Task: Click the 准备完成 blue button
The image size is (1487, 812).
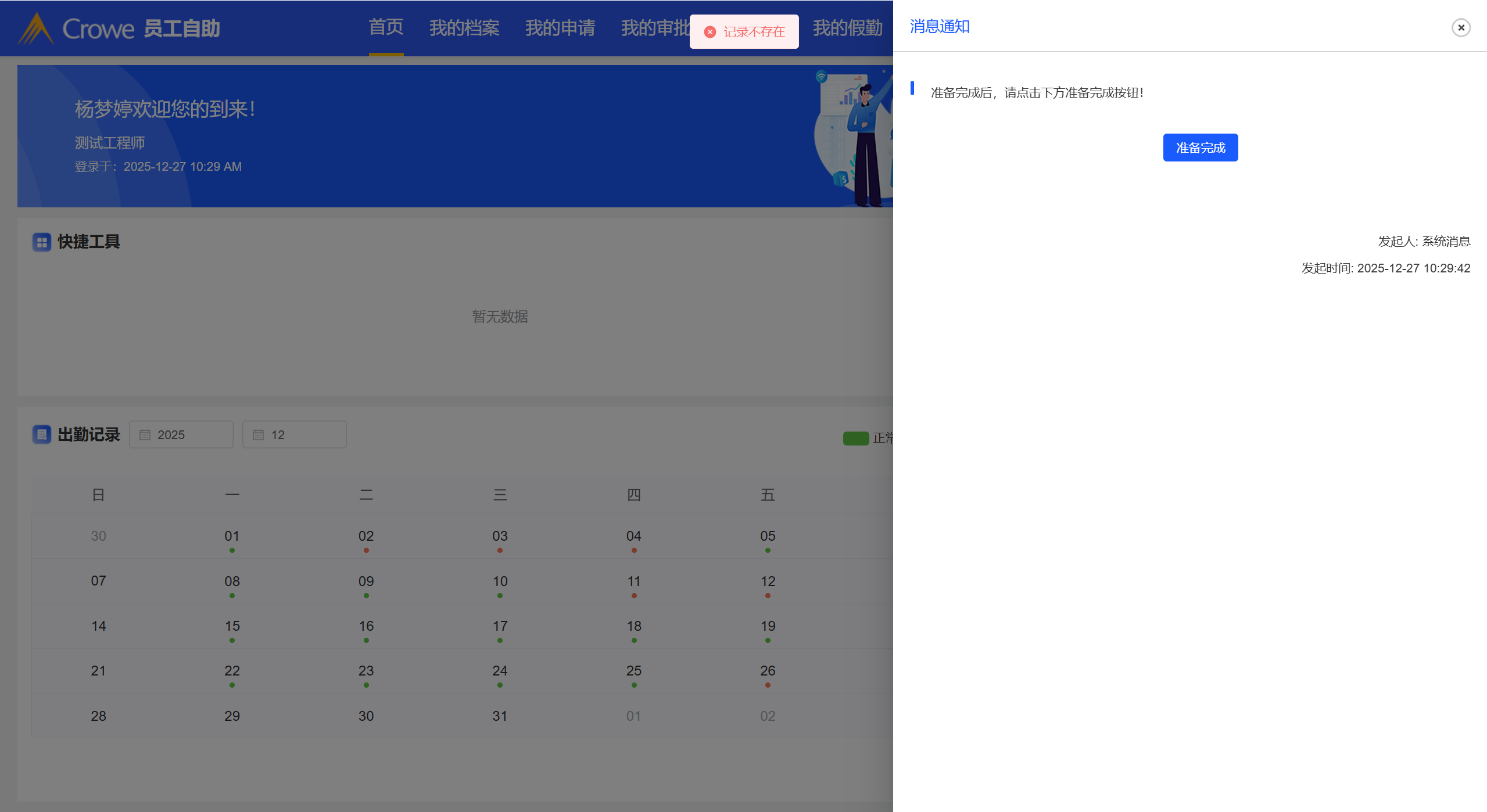Action: [x=1200, y=148]
